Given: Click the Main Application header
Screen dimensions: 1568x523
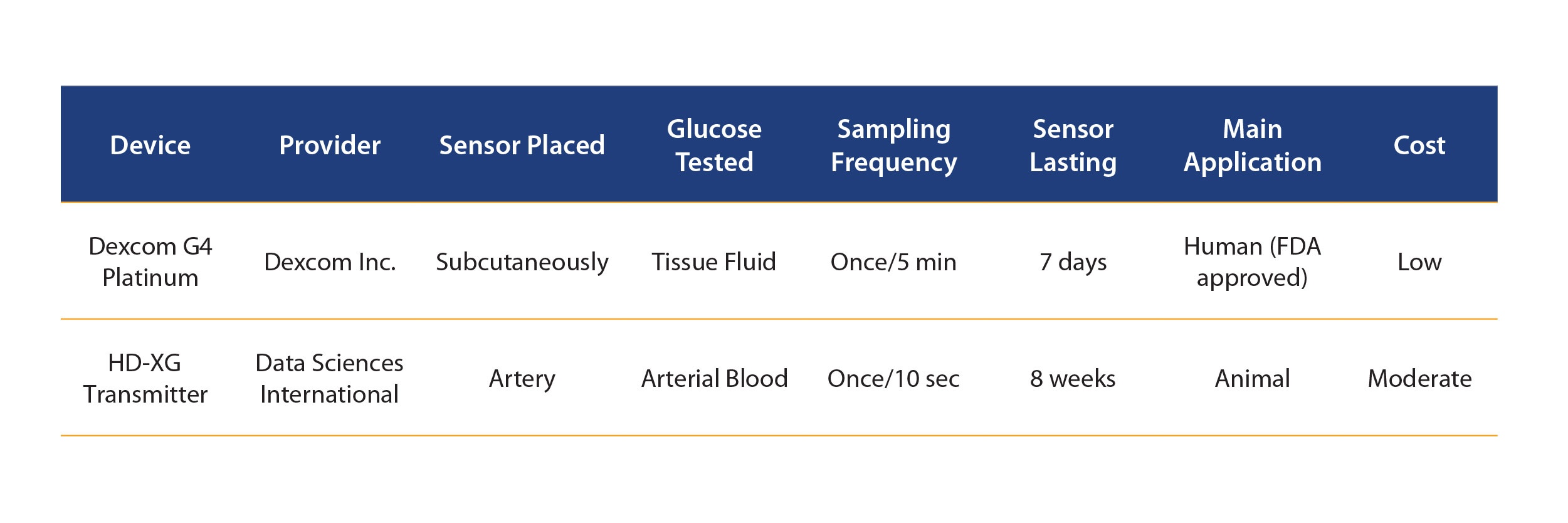Looking at the screenshot, I should pyautogui.click(x=1252, y=146).
